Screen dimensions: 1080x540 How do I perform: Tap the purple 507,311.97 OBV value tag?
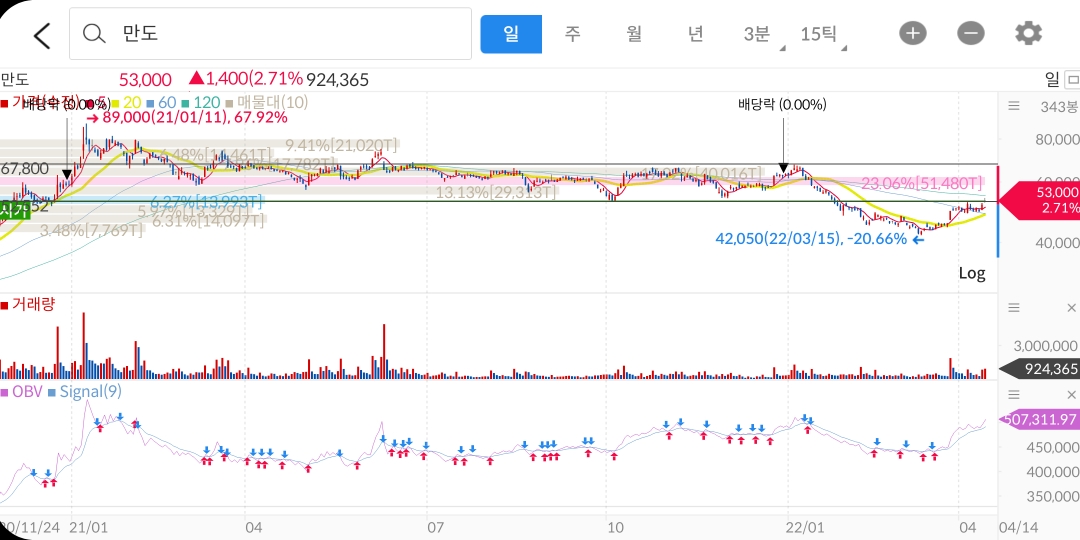[x=1039, y=418]
